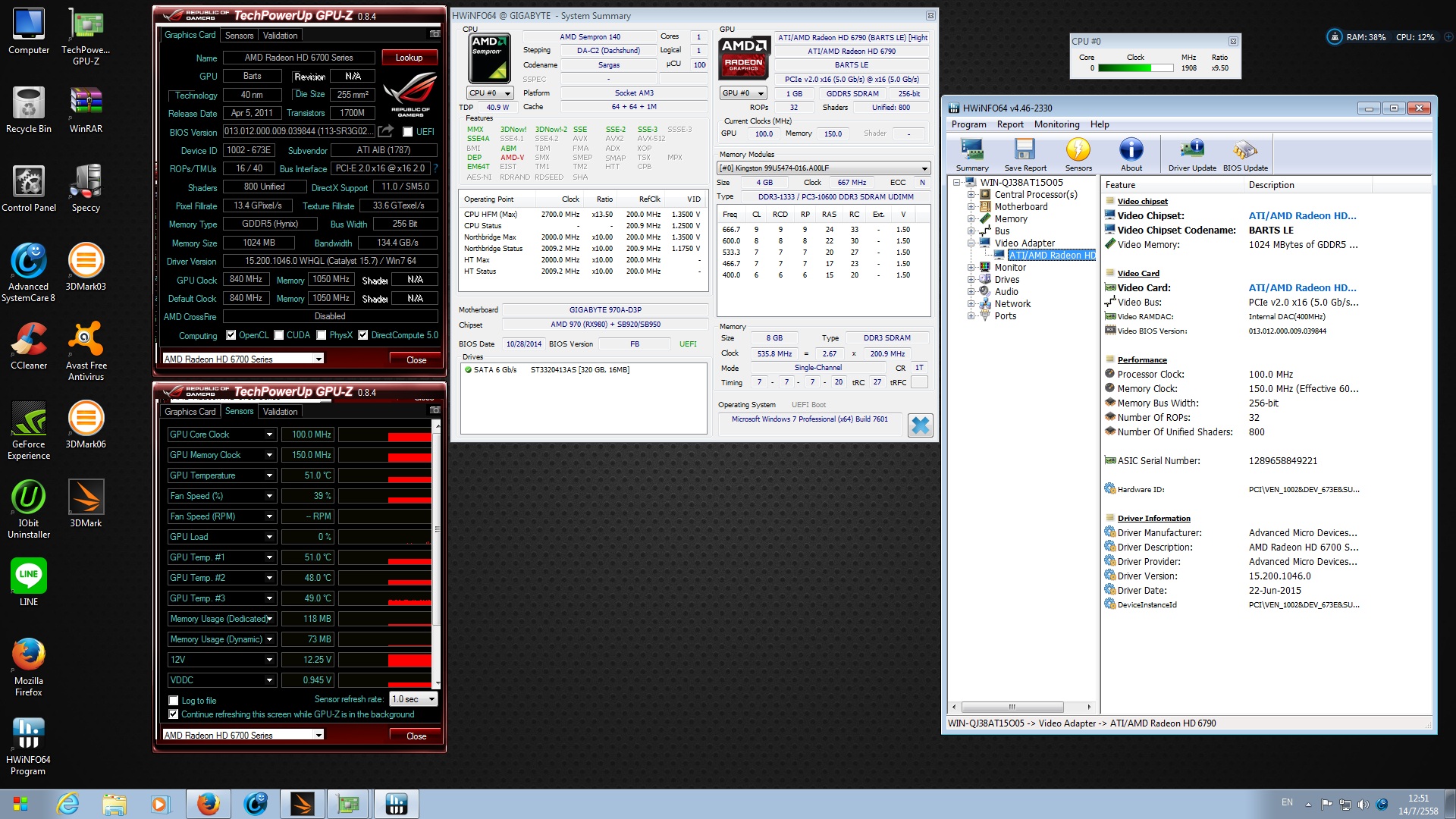Click the GPU-Z screenshot camera icon
Screen dimensions: 1456x819
click(435, 34)
